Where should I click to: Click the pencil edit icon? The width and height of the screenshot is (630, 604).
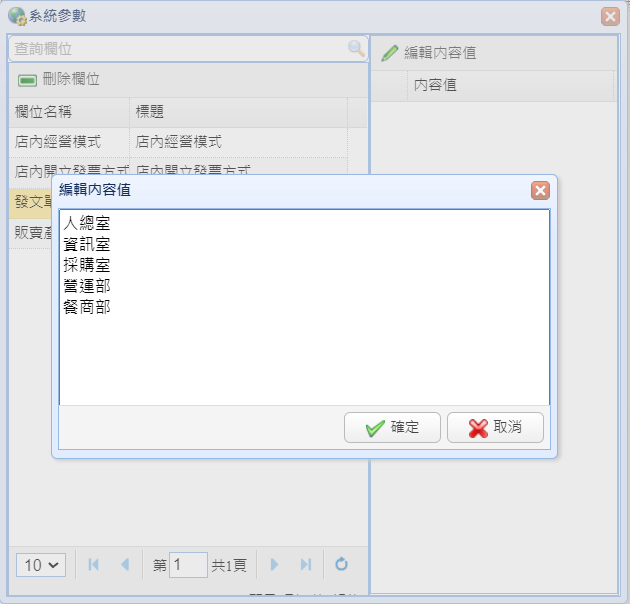[389, 53]
